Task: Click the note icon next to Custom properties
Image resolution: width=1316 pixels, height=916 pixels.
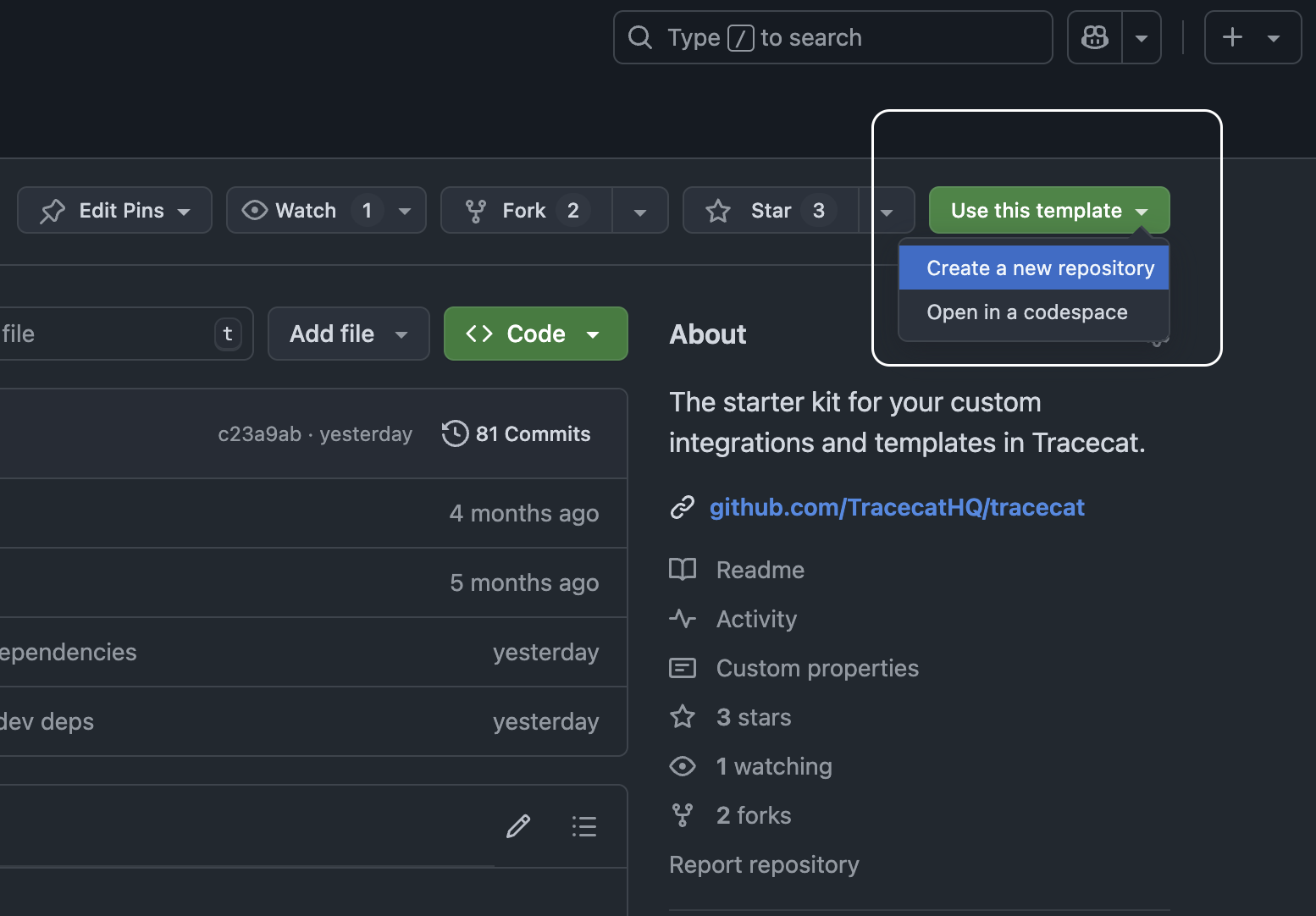Action: tap(683, 668)
